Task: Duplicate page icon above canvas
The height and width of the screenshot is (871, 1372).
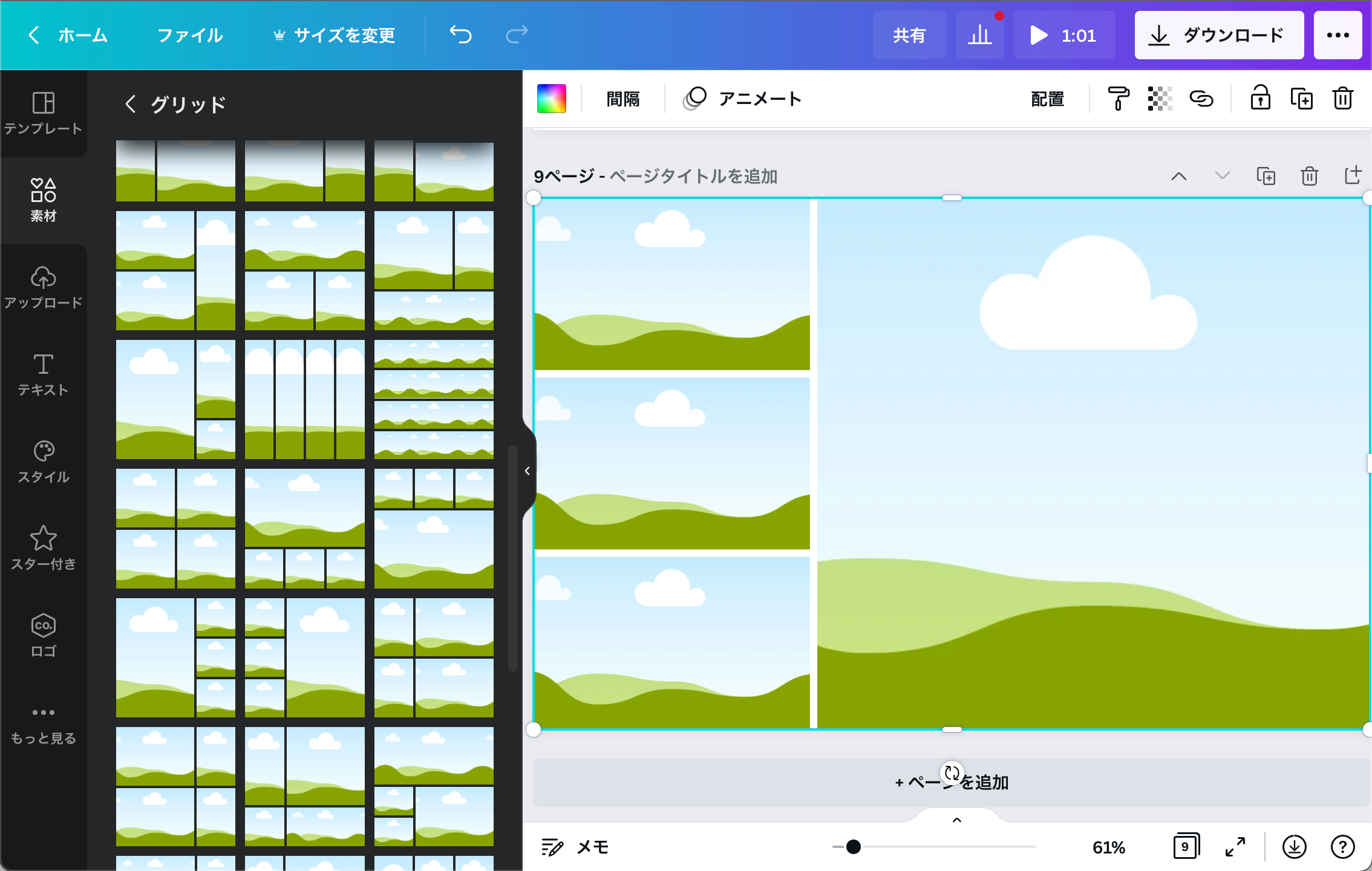Action: coord(1266,176)
